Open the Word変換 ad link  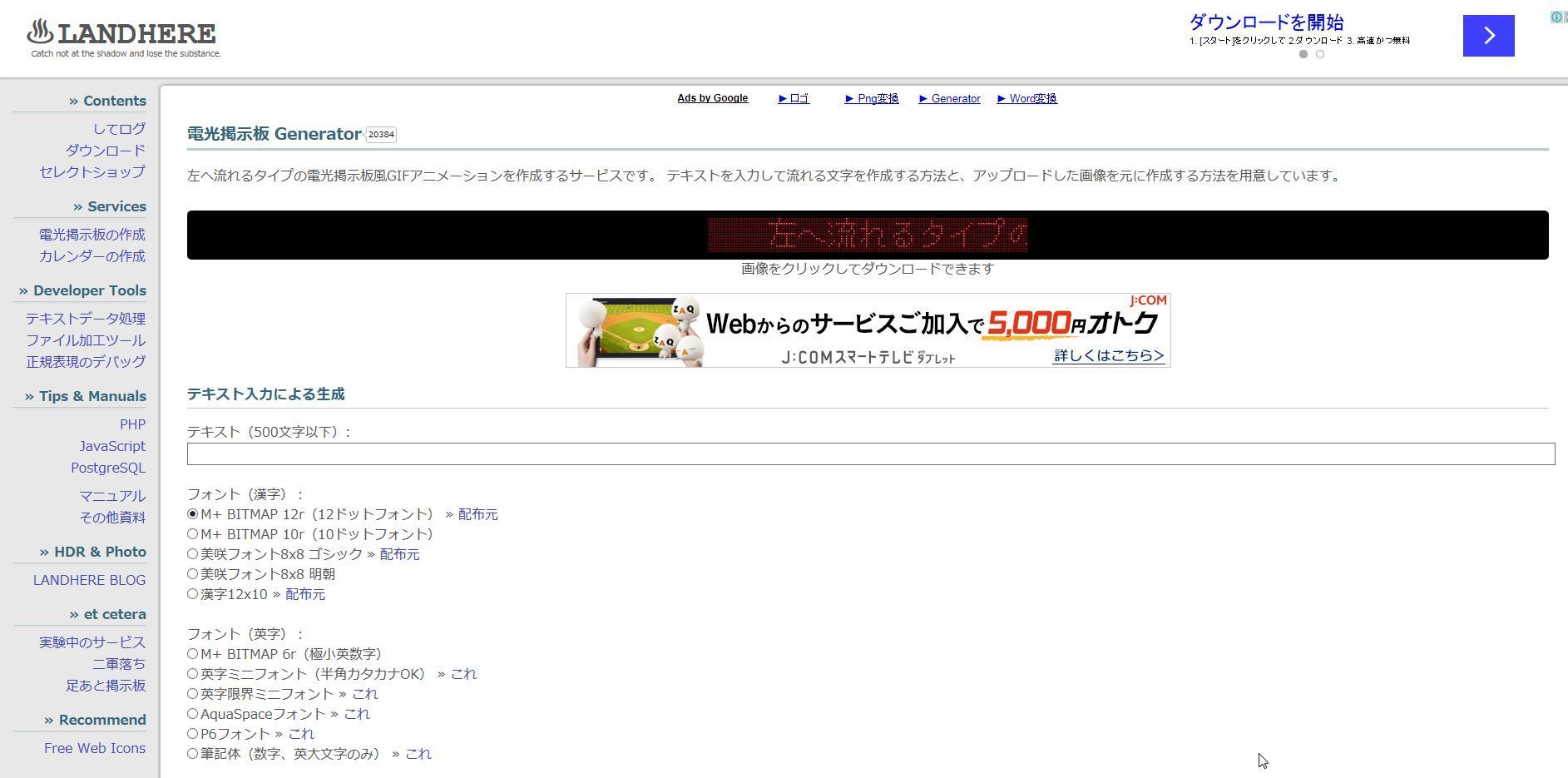pos(1026,98)
